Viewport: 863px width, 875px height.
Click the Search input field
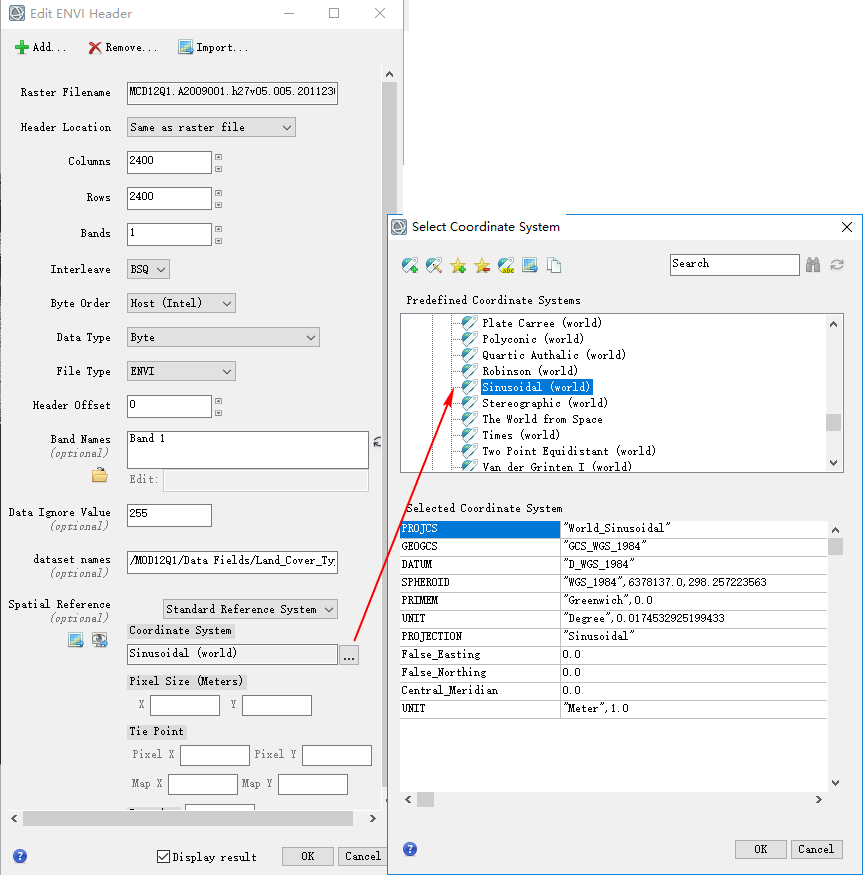[x=735, y=265]
